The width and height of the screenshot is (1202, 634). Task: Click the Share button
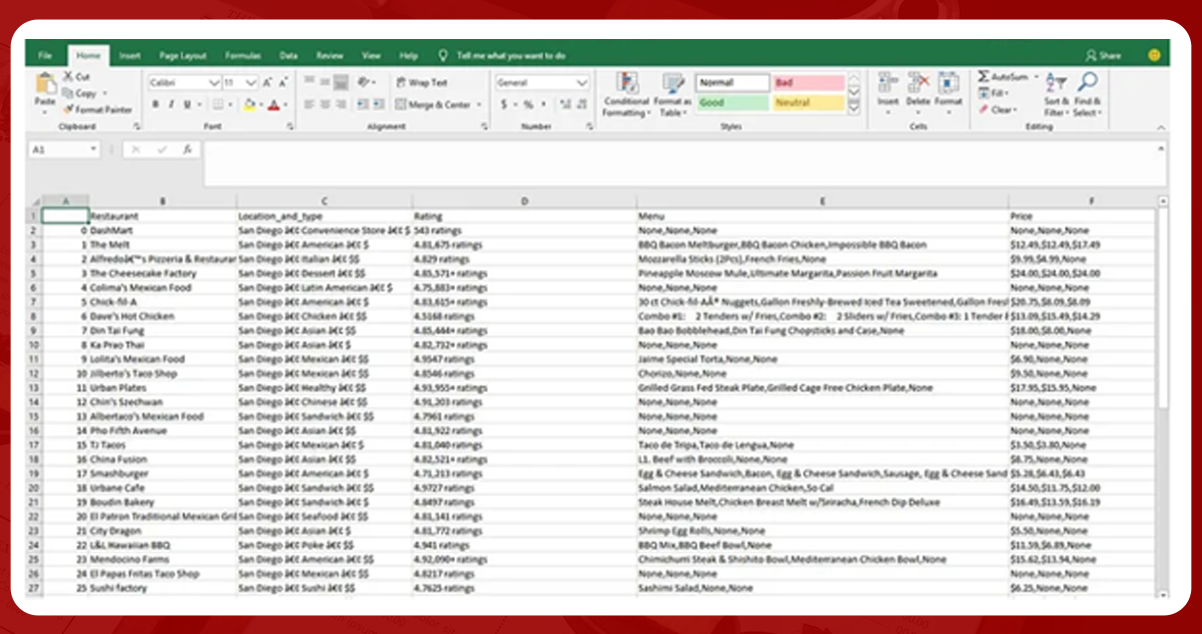click(1104, 55)
